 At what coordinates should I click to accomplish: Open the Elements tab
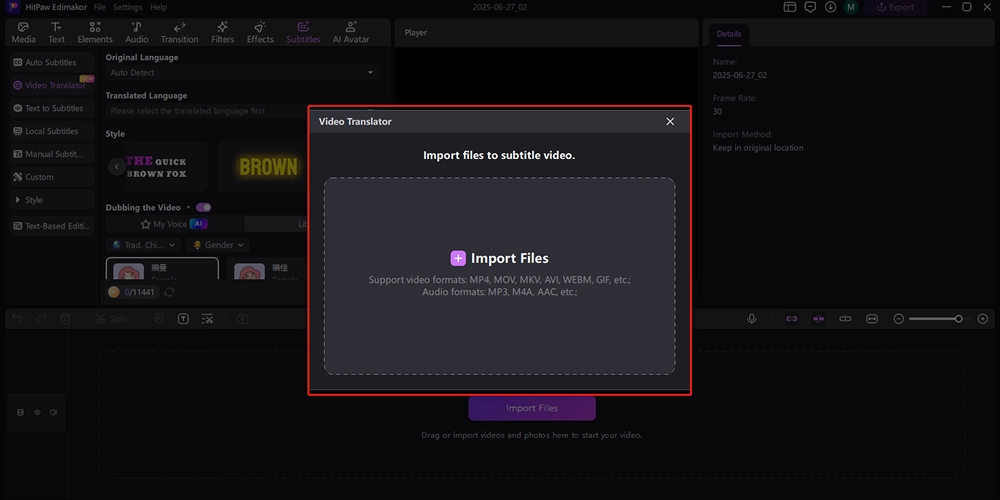(95, 33)
